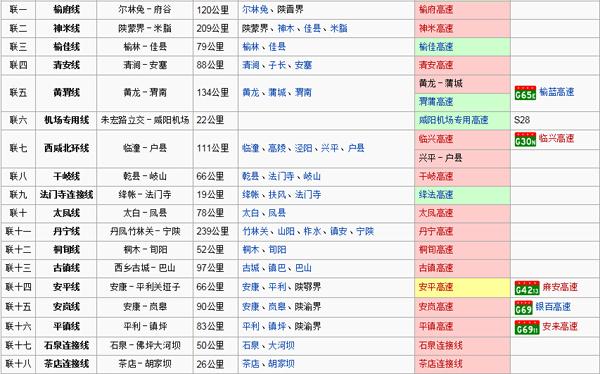
Task: Click the G6911 highway shield icon
Action: click(527, 327)
